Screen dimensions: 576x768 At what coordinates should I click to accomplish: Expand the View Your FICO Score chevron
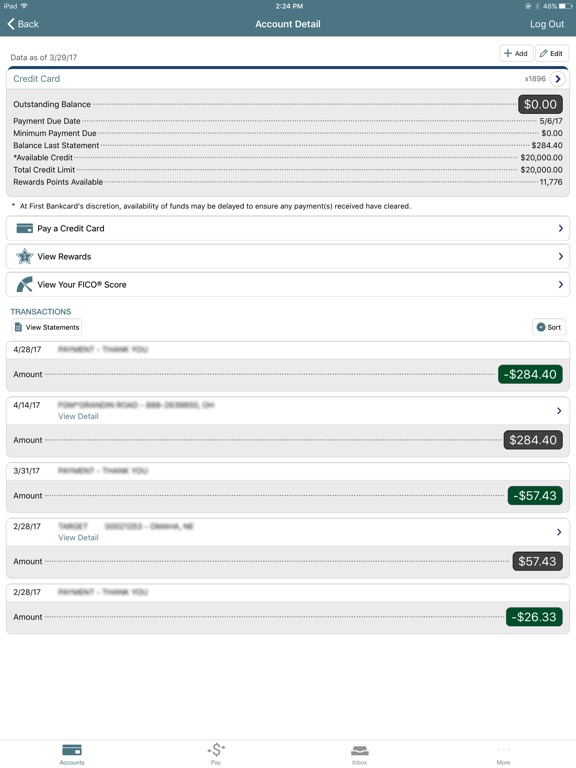[x=561, y=284]
